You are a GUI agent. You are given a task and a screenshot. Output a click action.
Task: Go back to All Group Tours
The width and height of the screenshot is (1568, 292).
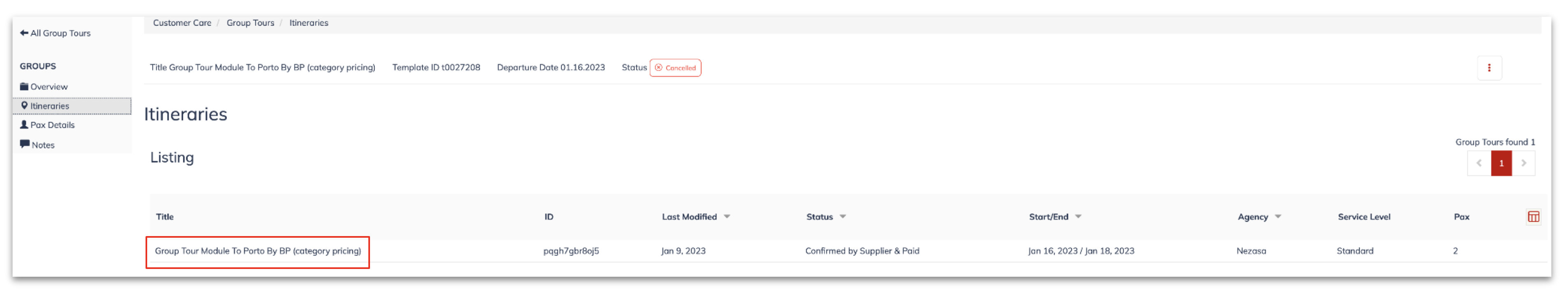[55, 33]
